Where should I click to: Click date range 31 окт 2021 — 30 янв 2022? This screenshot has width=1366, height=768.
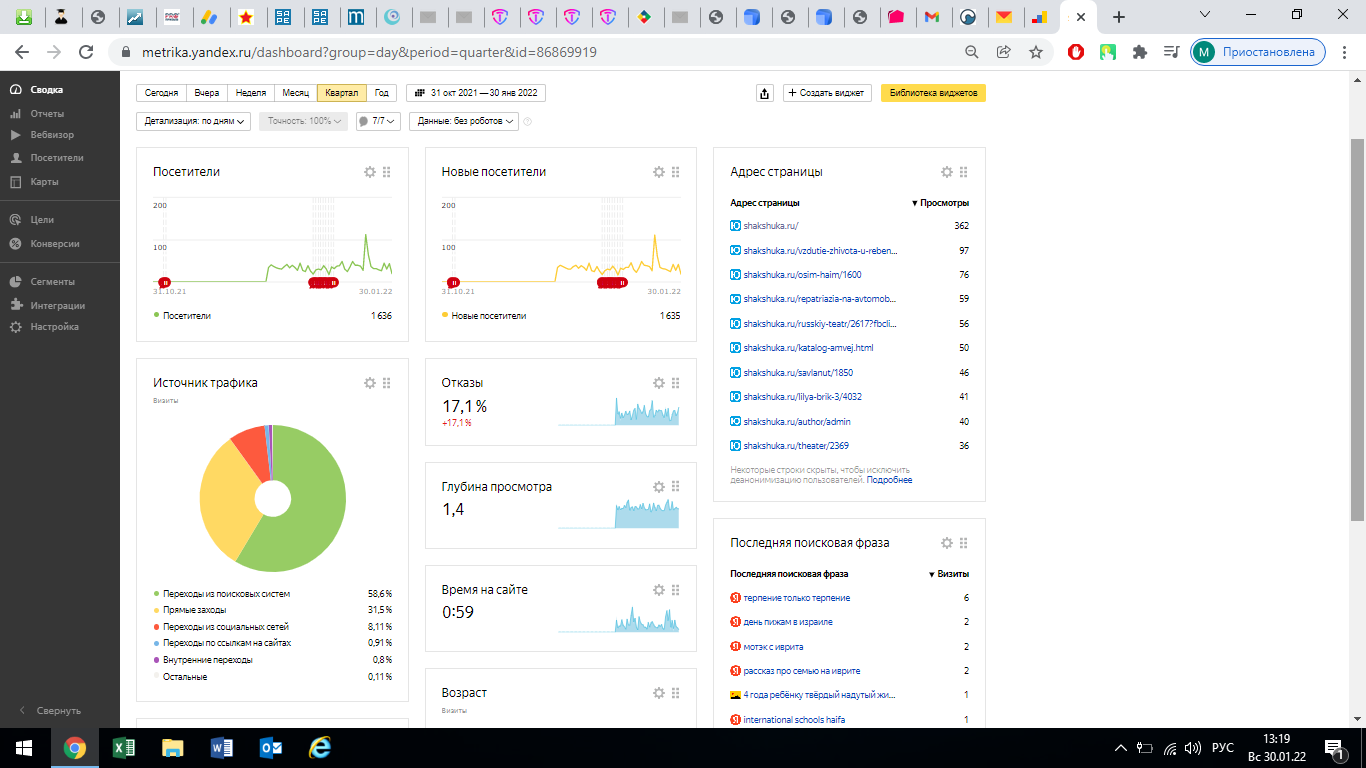pos(476,93)
